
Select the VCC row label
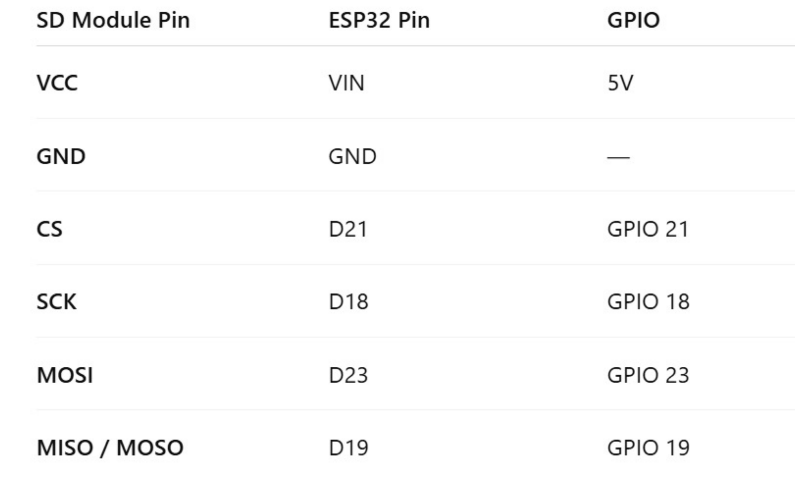click(57, 83)
